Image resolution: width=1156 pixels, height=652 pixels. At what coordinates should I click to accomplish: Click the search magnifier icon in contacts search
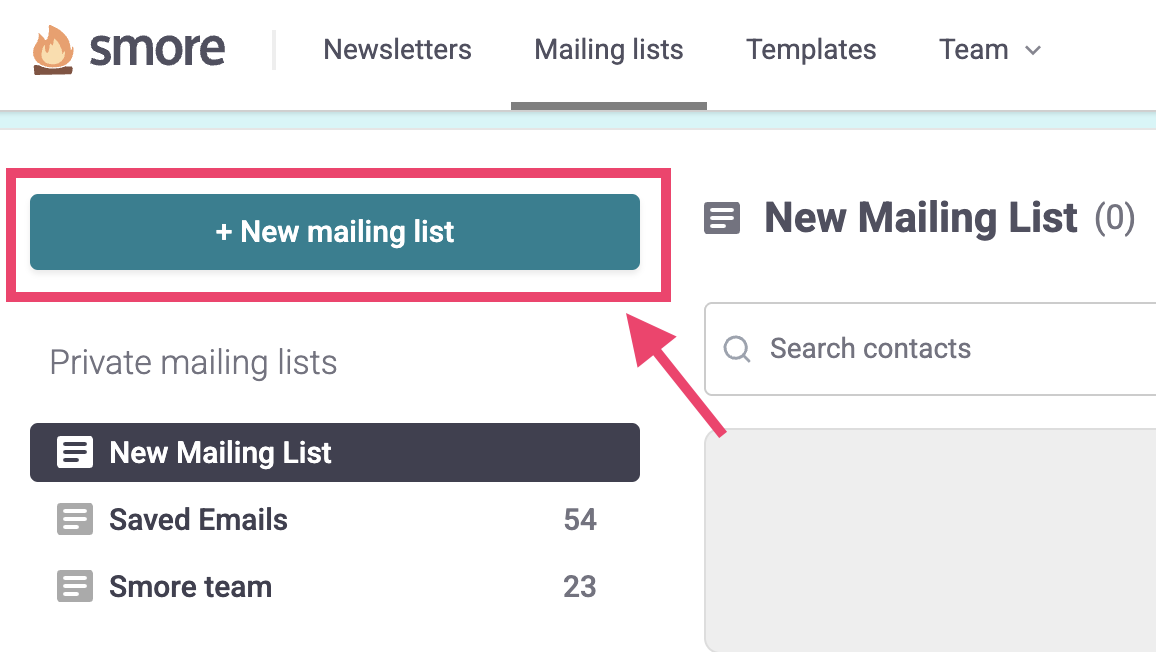(737, 348)
